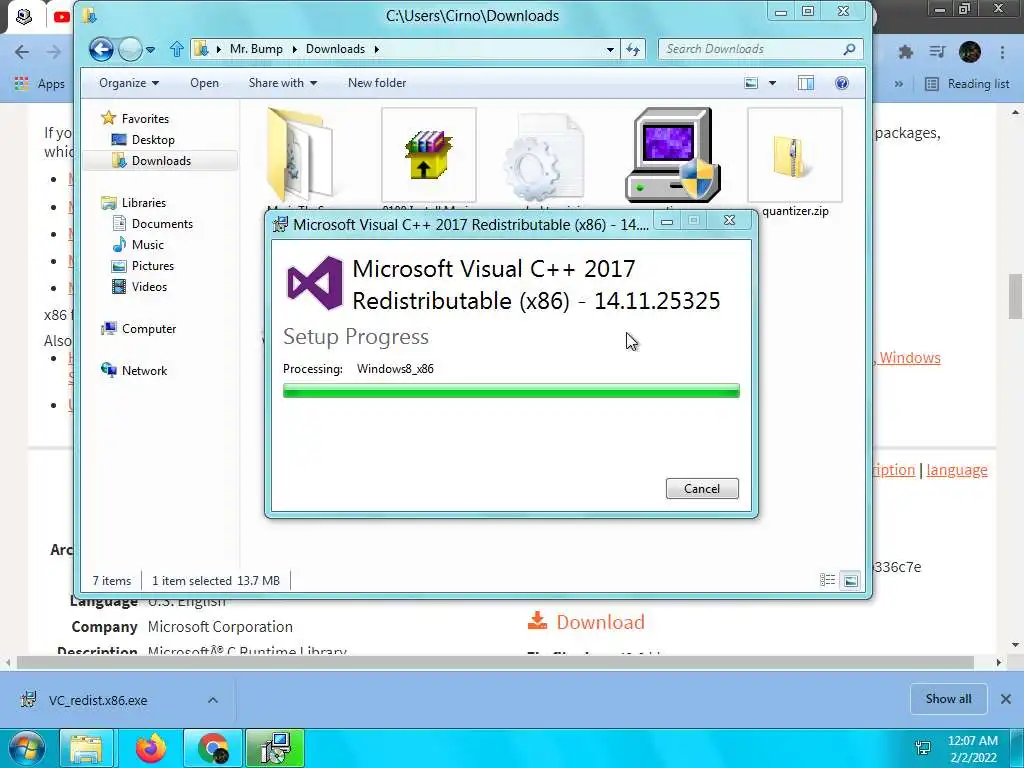Open Music library in navigation pane
The width and height of the screenshot is (1024, 768).
pos(138,244)
